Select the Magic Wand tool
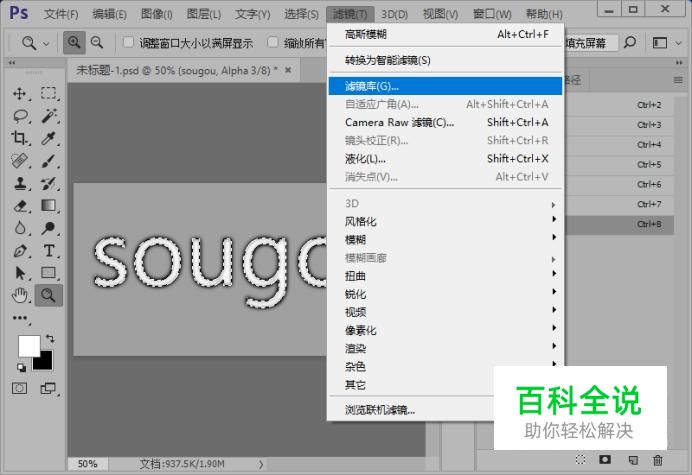The width and height of the screenshot is (692, 475). point(49,116)
